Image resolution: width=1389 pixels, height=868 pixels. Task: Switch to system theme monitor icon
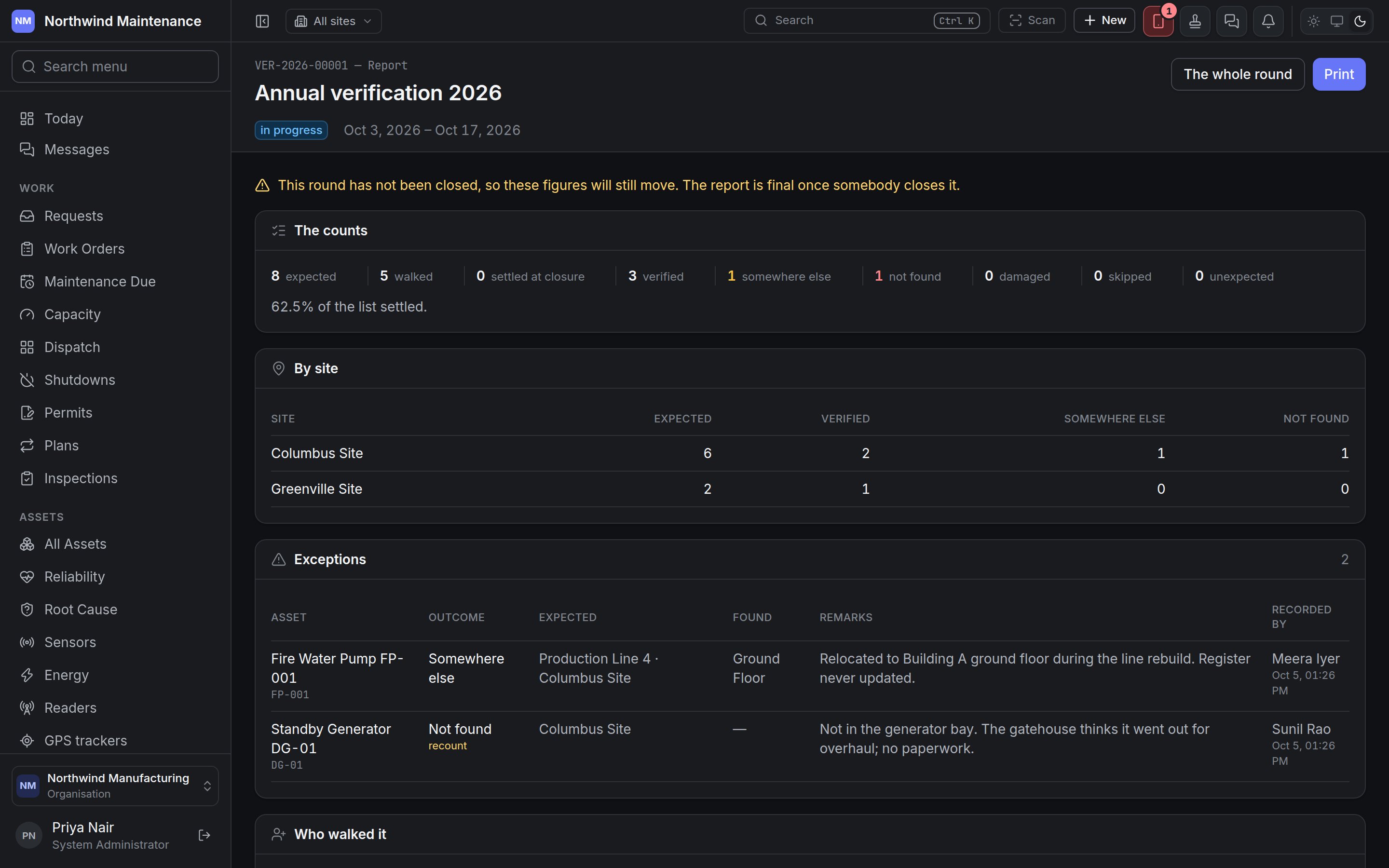1337,21
